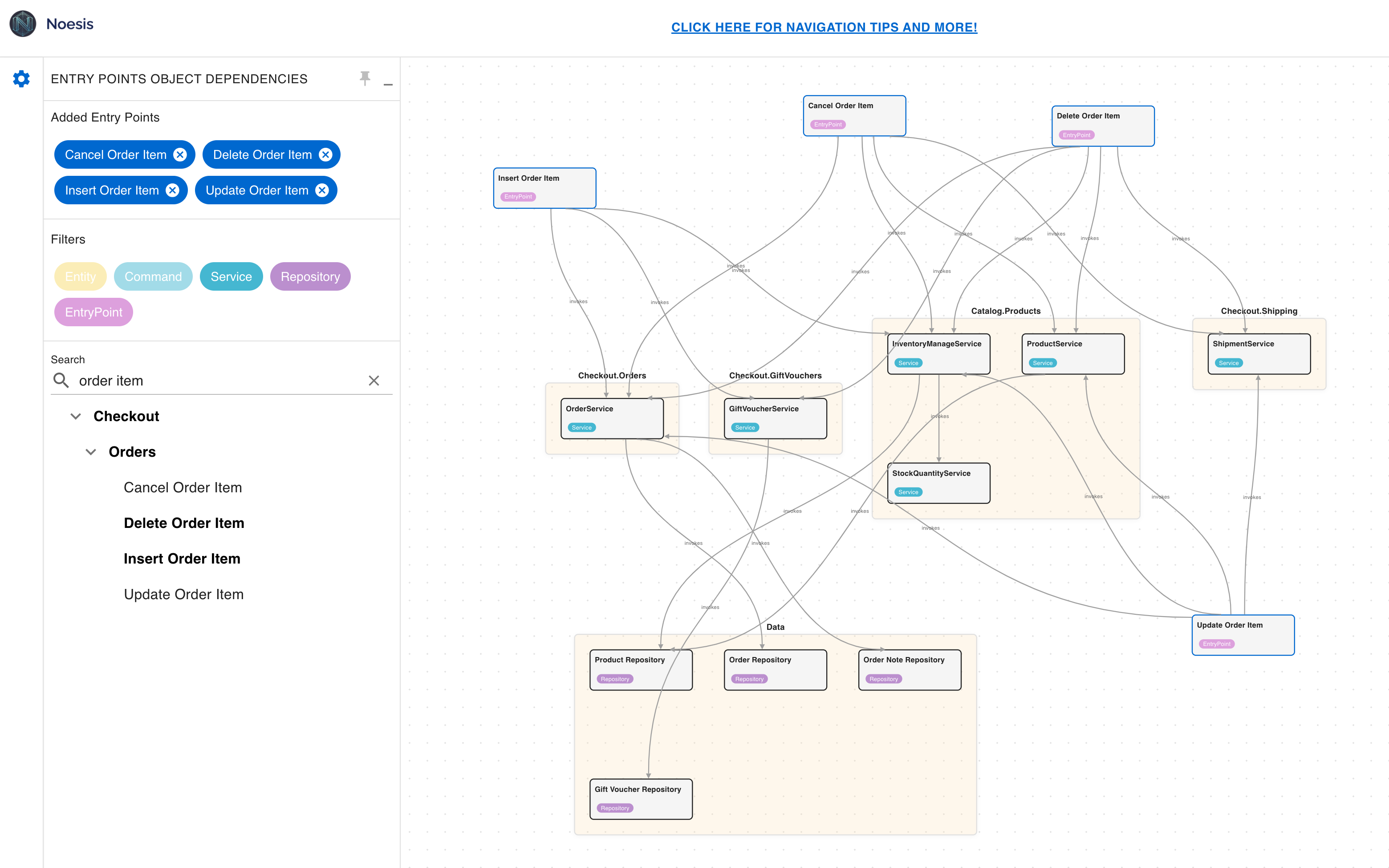Pin the Entry Points panel
Viewport: 1389px width, 868px height.
click(365, 78)
